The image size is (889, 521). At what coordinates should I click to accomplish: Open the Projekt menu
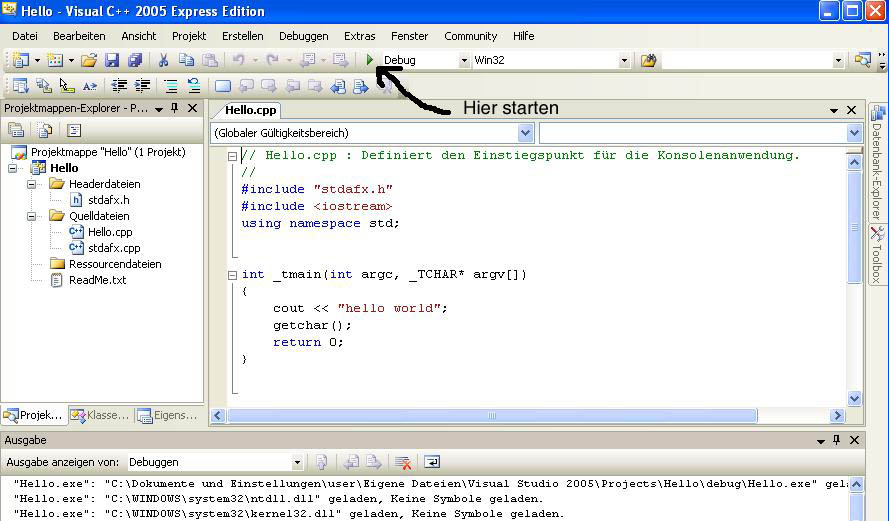(189, 36)
